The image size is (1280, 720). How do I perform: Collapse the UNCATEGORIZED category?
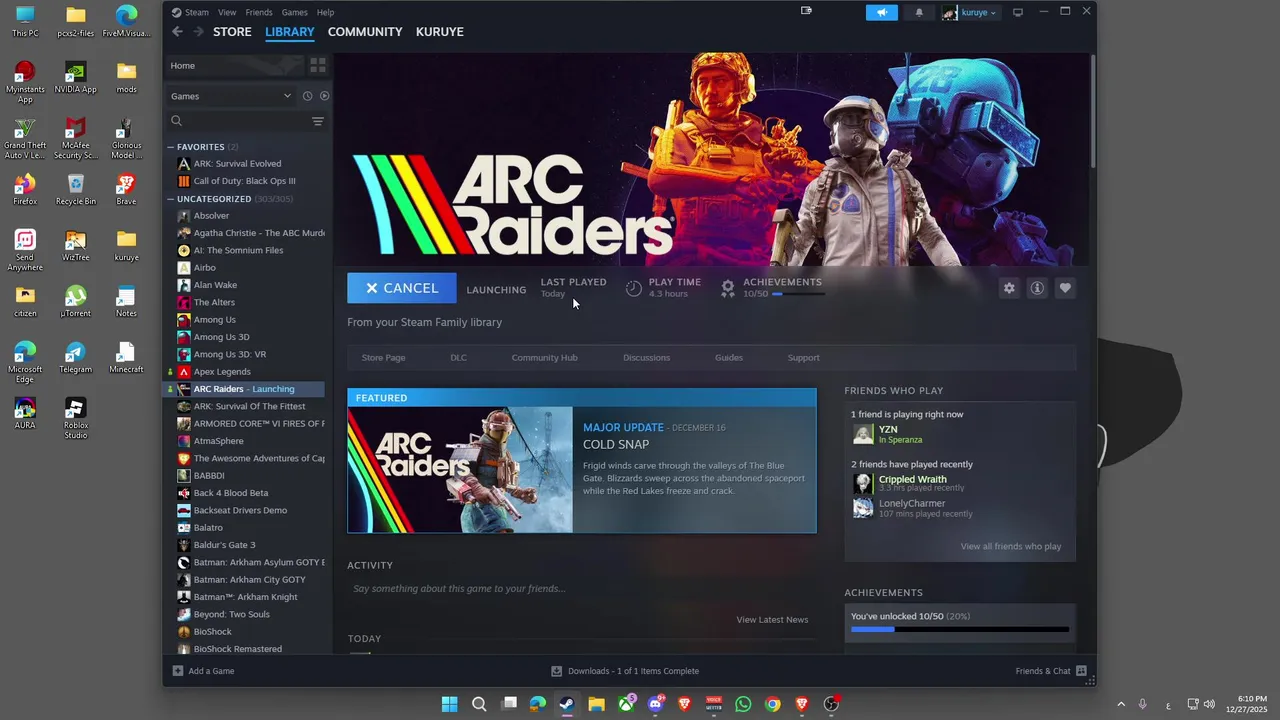pos(171,199)
